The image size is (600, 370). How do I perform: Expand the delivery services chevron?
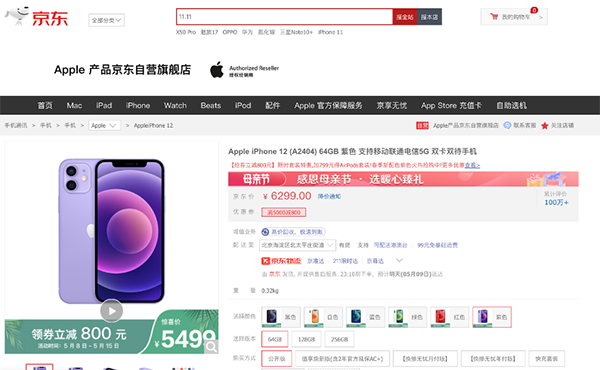click(399, 261)
